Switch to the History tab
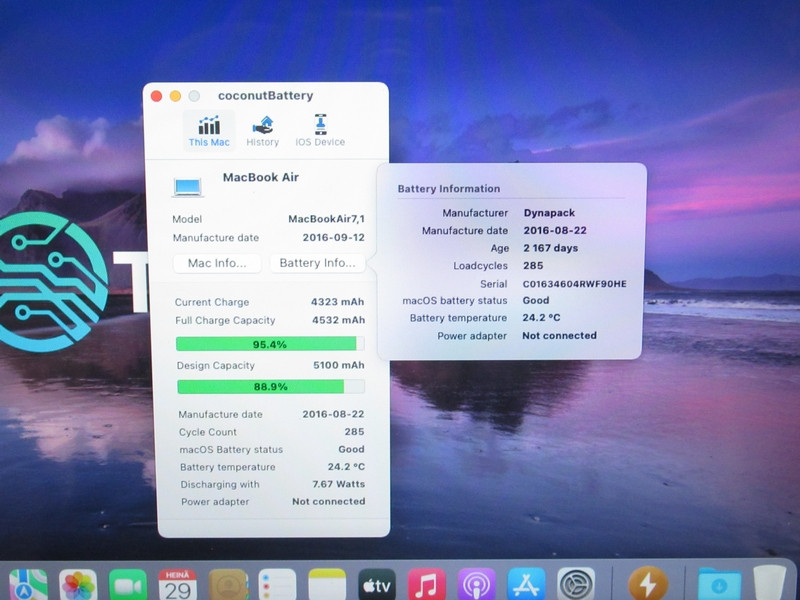Viewport: 800px width, 600px height. (263, 131)
